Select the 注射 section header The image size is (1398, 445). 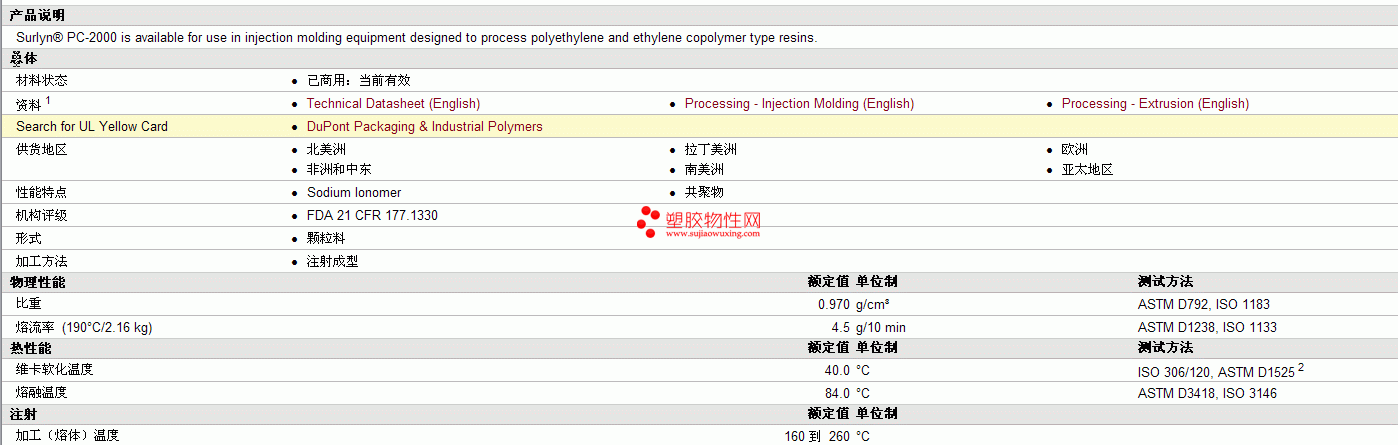23,414
